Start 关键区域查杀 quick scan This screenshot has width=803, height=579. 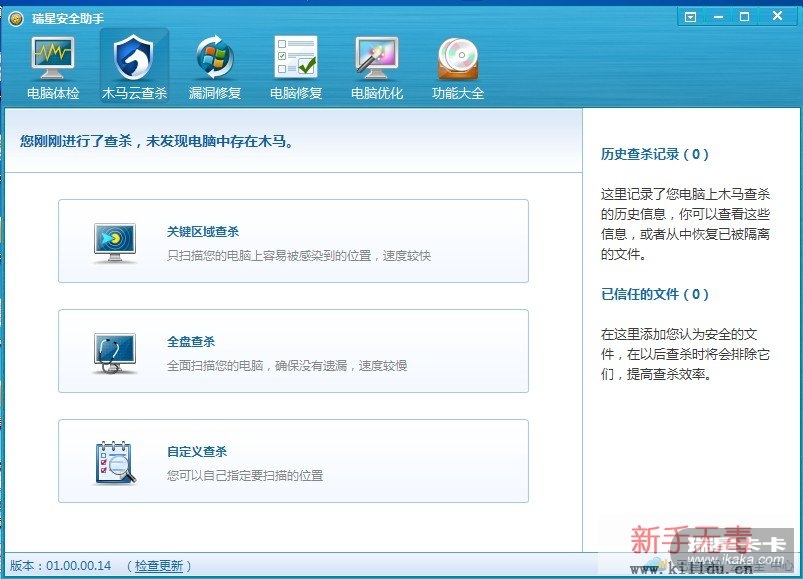coord(293,241)
